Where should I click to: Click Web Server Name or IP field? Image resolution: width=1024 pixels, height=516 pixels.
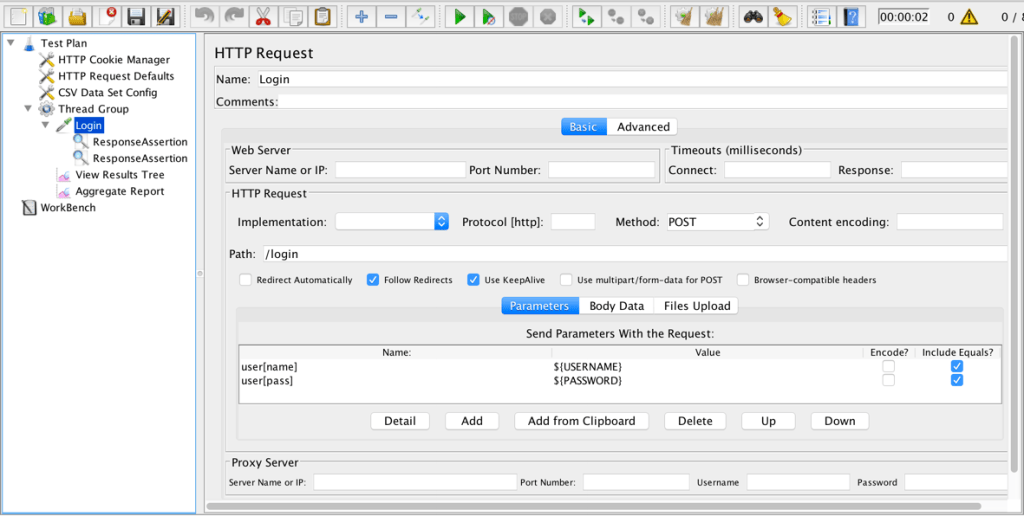[x=400, y=170]
